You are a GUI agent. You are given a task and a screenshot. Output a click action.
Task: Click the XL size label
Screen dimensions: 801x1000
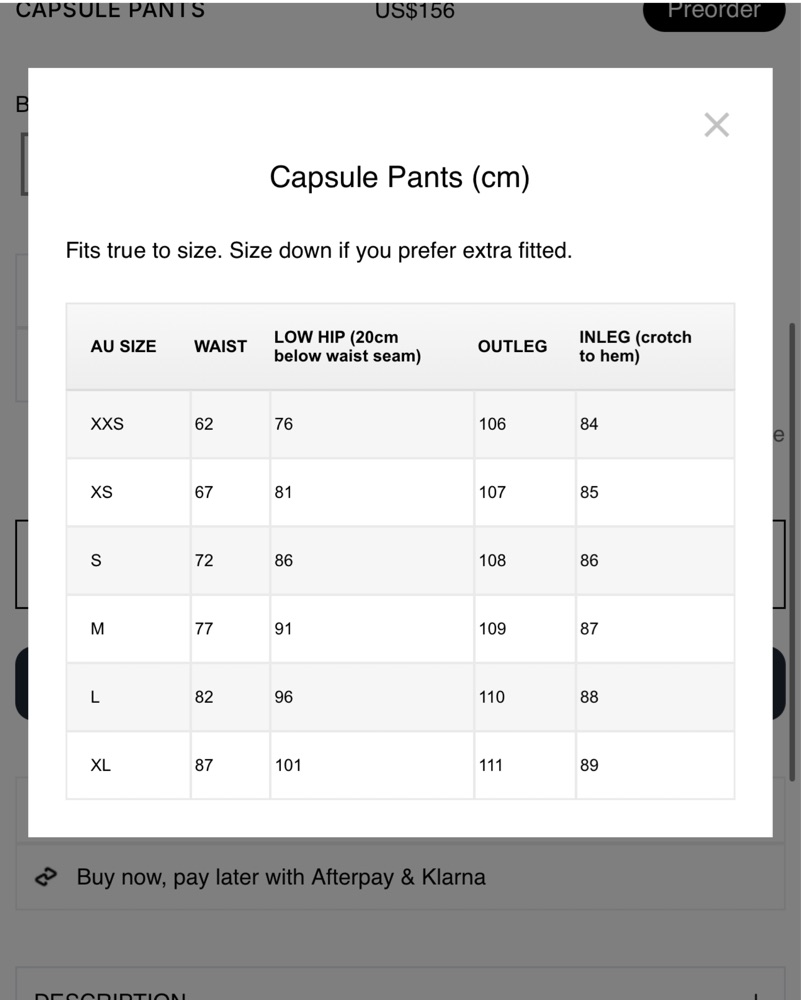click(101, 765)
